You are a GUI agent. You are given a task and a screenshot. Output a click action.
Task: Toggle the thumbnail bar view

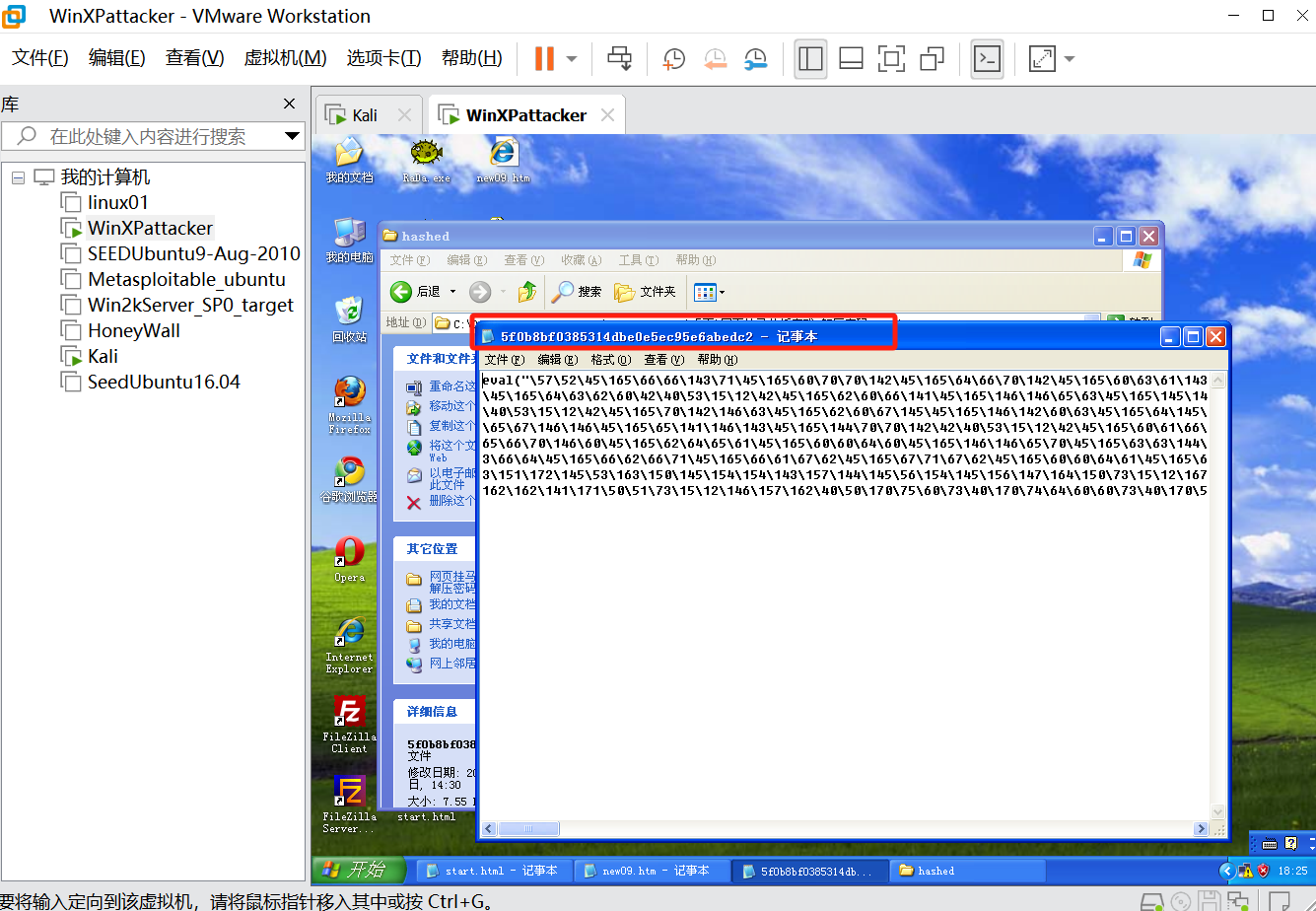tap(851, 59)
